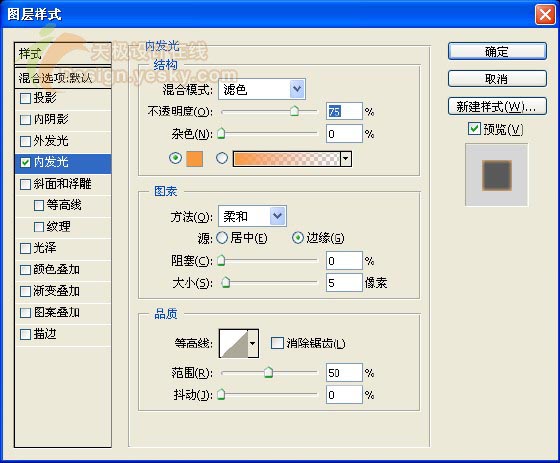Click the layer style preview thumbnail
The height and width of the screenshot is (463, 560).
(x=496, y=175)
